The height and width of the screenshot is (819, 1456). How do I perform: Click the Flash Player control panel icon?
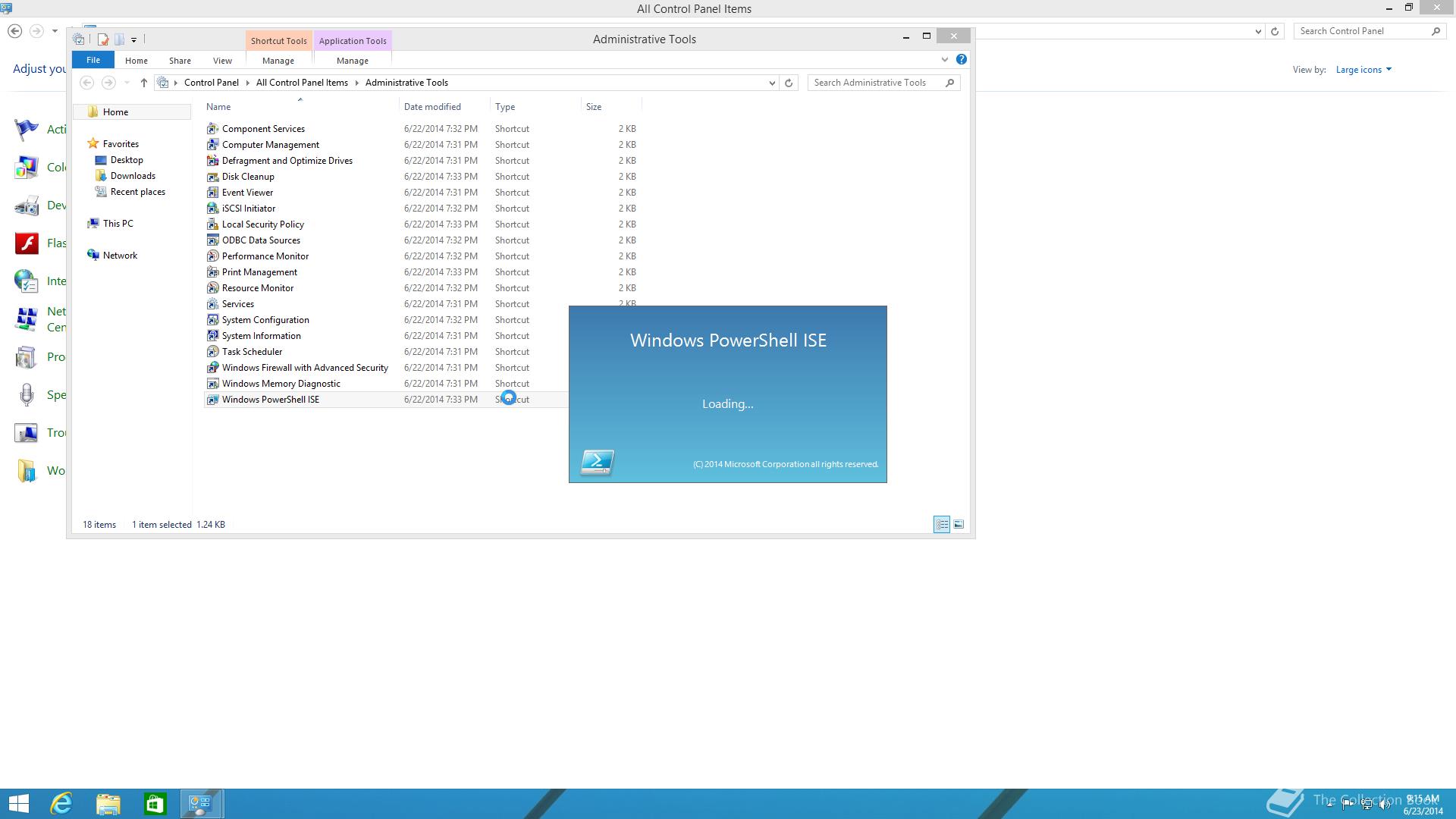[x=27, y=243]
